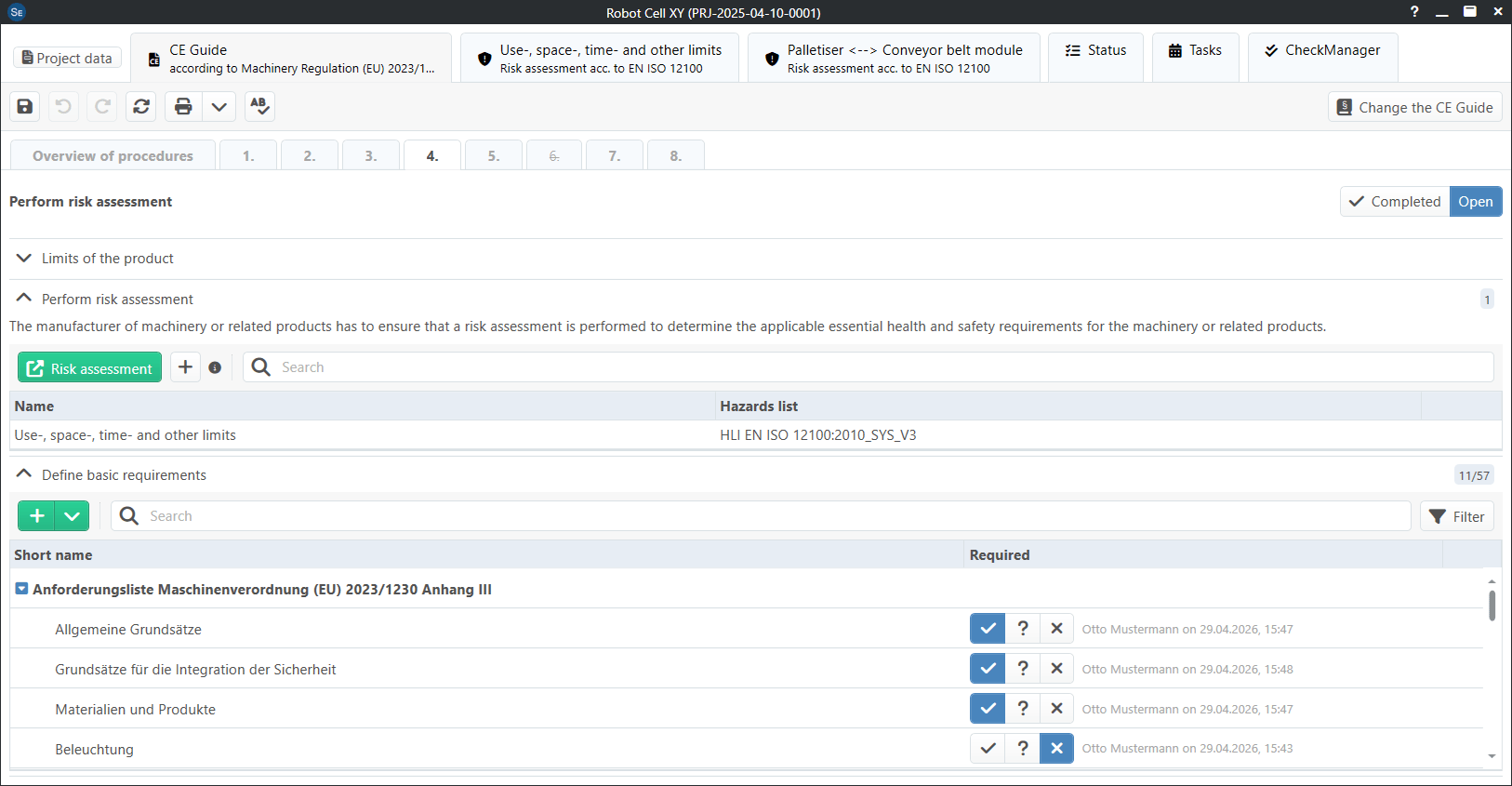Select procedure step 2. tab
Viewport: 1512px width, 786px height.
310,155
